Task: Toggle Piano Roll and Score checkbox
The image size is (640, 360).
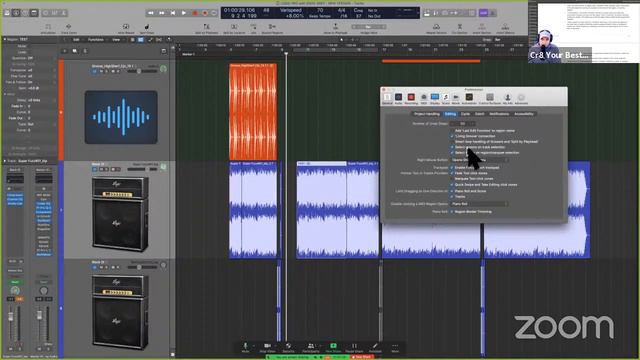Action: [452, 191]
